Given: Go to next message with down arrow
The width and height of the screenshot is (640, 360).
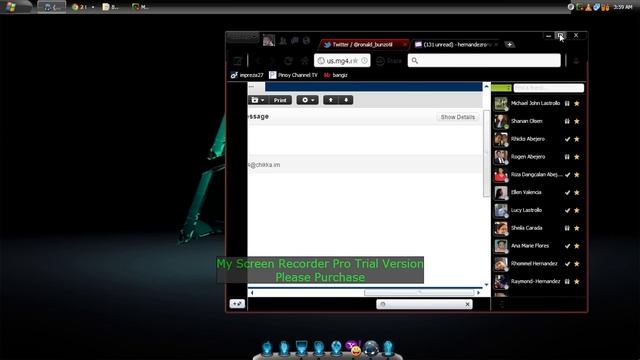Looking at the screenshot, I should [346, 100].
